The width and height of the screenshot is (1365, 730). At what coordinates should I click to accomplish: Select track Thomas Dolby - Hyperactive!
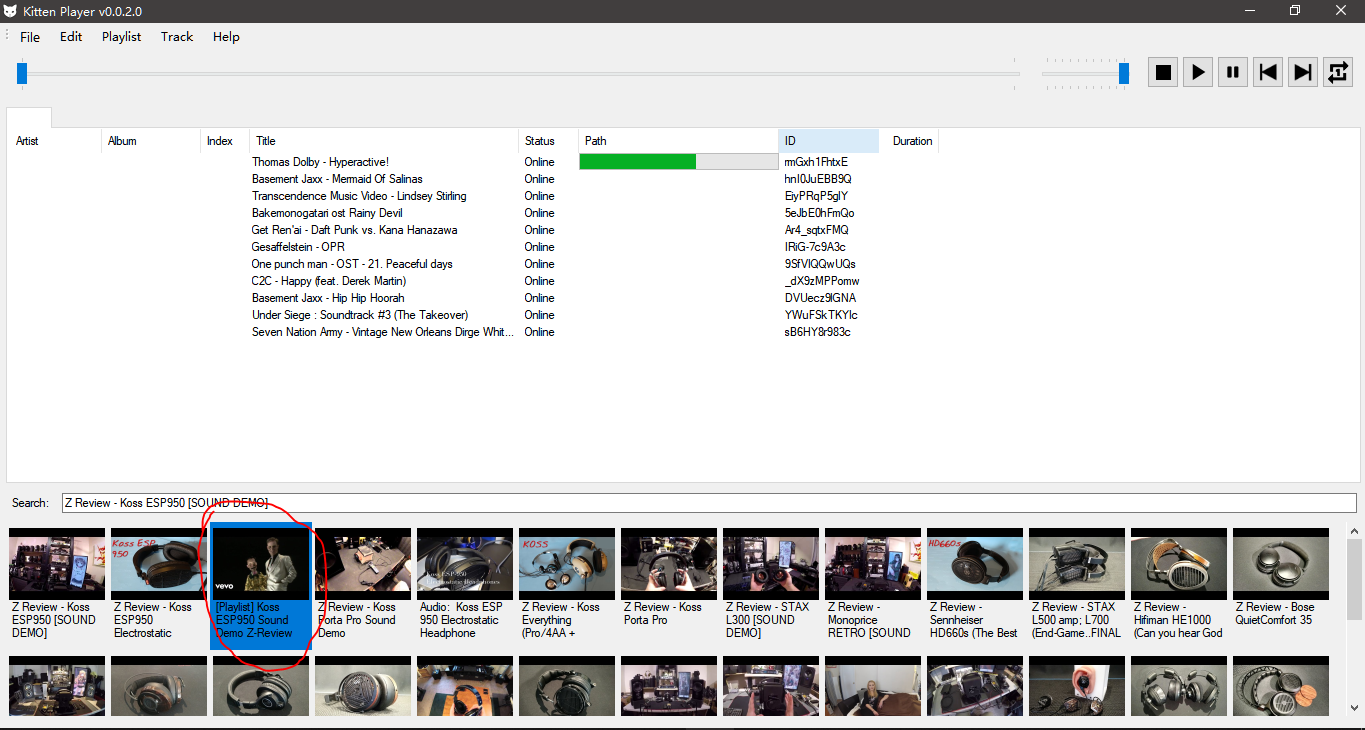point(320,162)
